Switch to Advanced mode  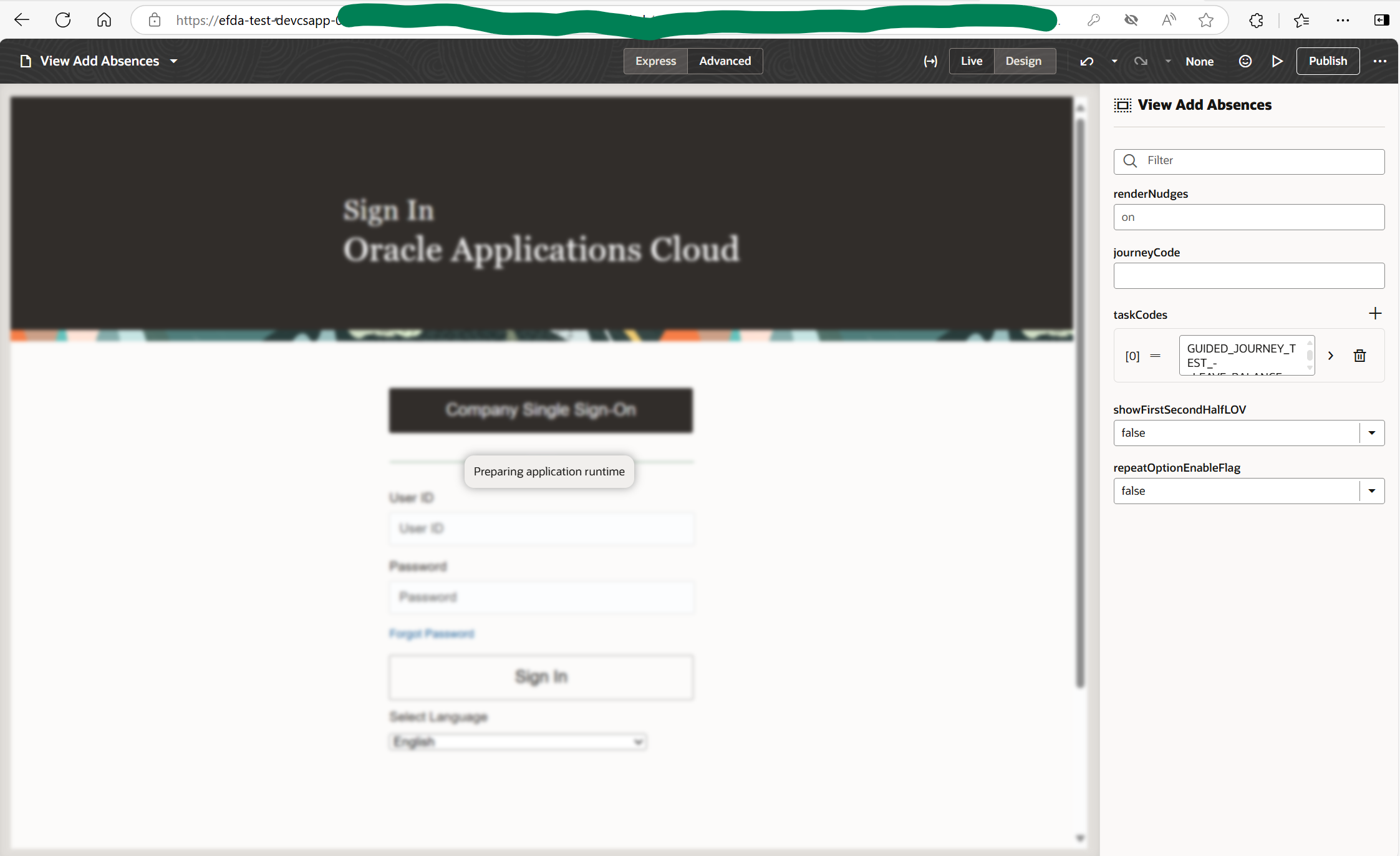[724, 61]
